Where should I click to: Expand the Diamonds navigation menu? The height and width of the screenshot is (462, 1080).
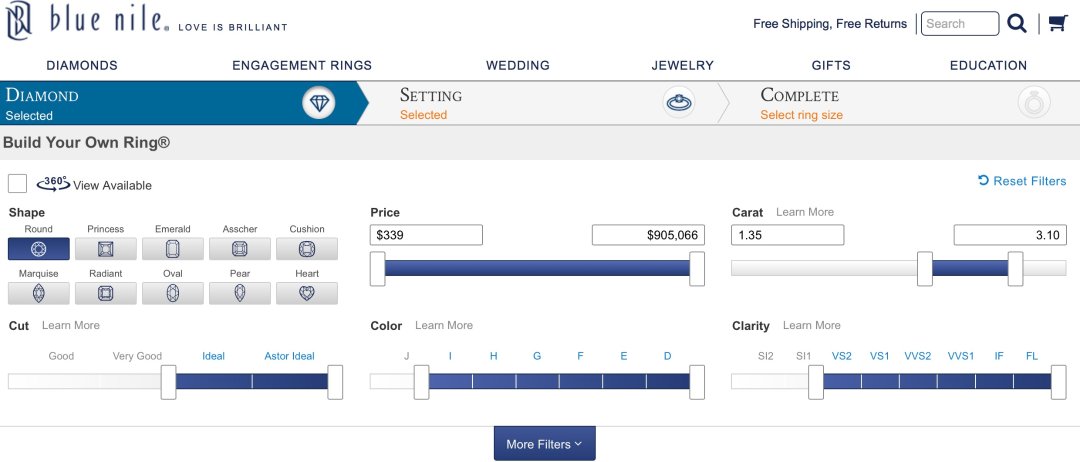tap(82, 65)
